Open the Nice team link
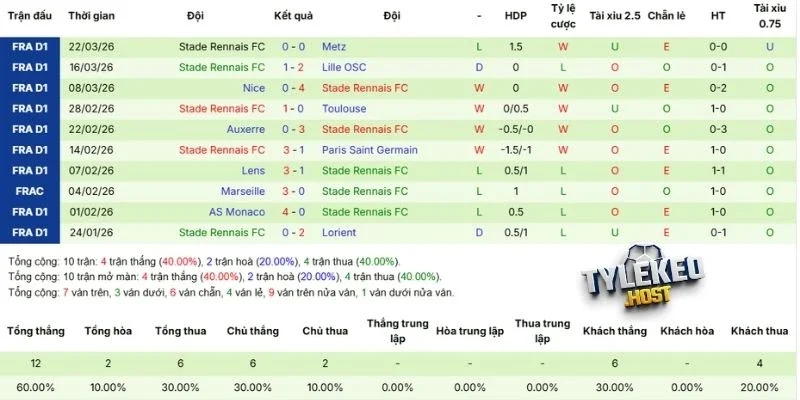The image size is (800, 400). (x=254, y=88)
